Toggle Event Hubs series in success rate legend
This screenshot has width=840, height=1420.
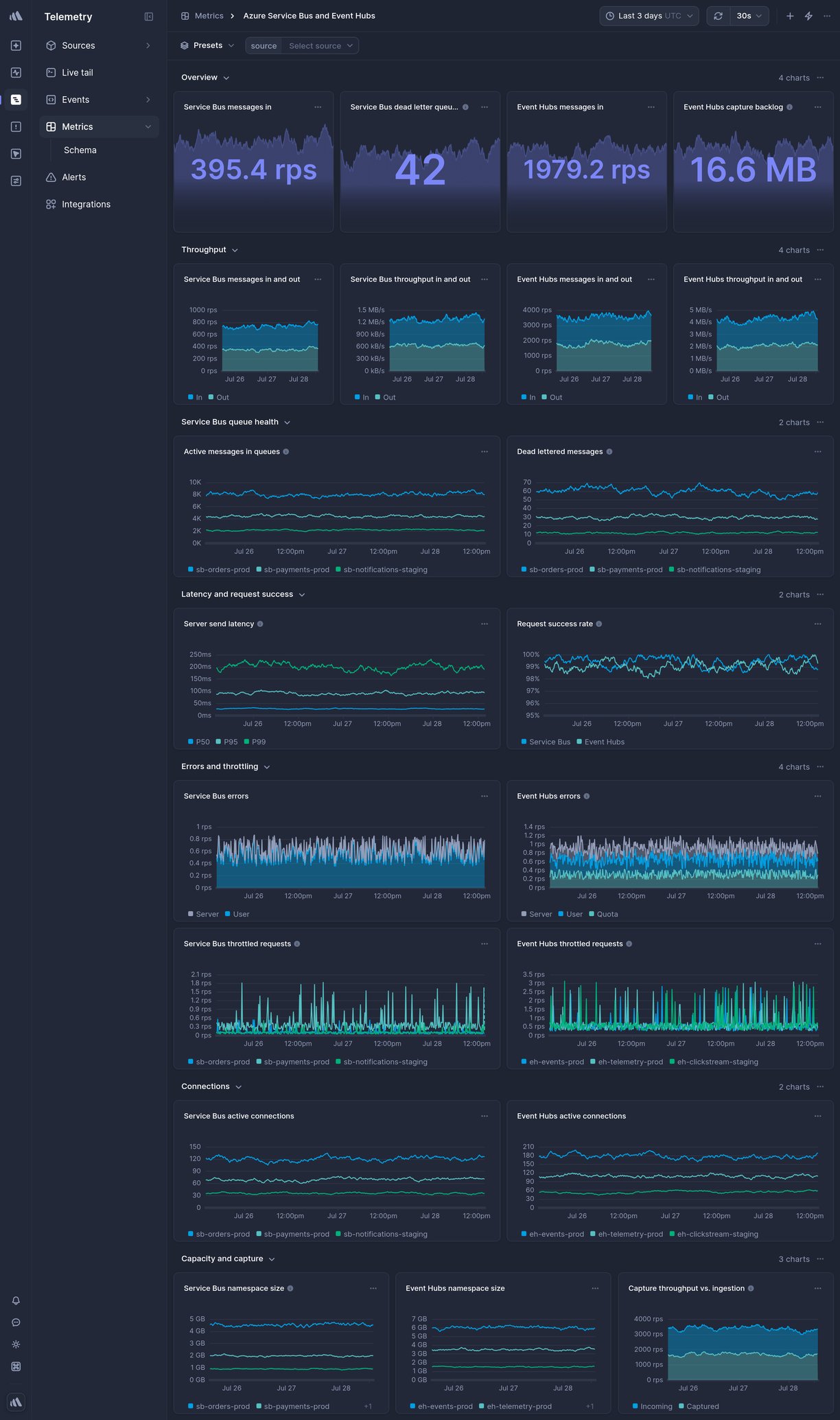[x=601, y=742]
